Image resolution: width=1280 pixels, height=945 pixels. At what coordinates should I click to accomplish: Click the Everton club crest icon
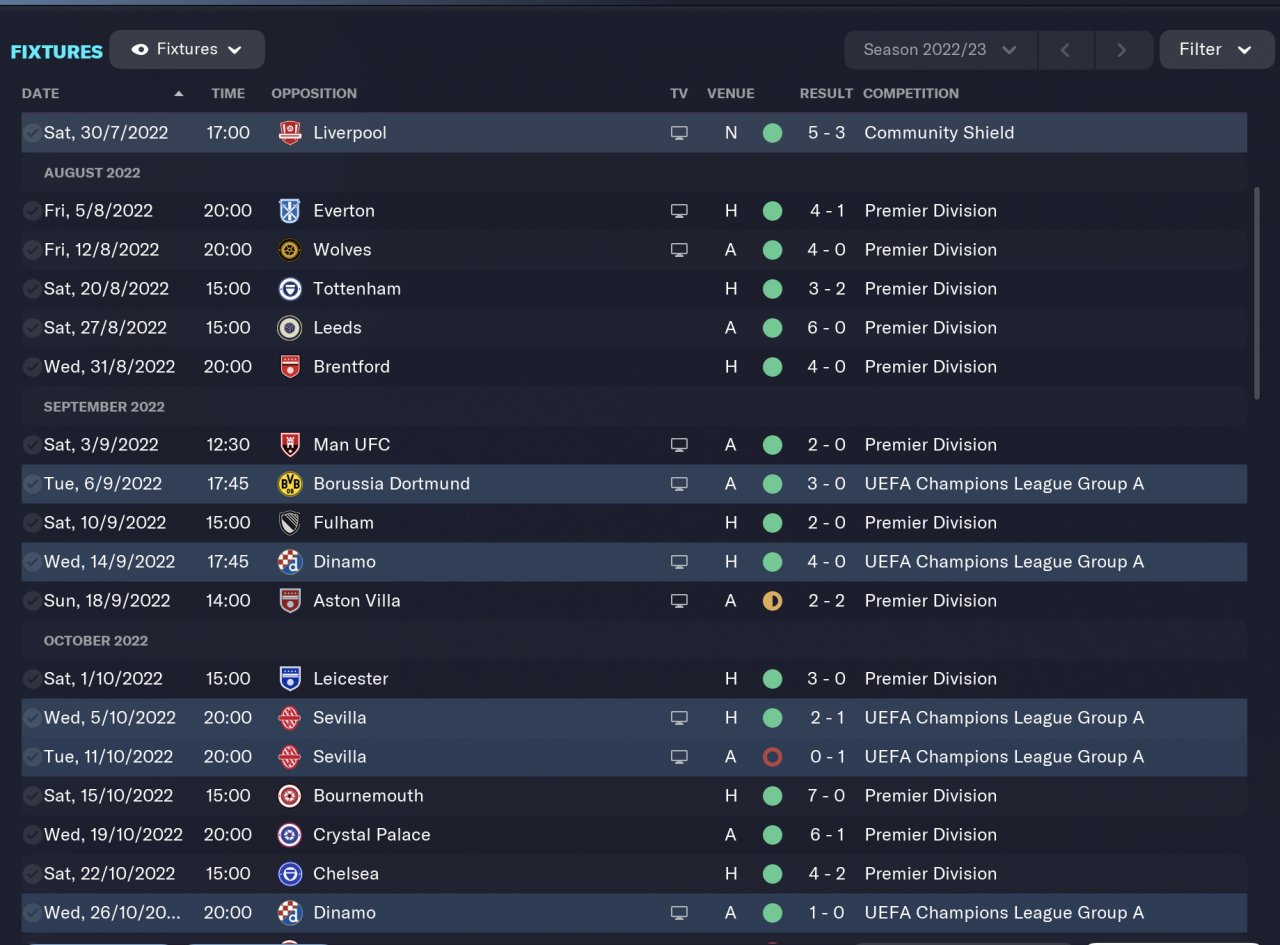[290, 211]
